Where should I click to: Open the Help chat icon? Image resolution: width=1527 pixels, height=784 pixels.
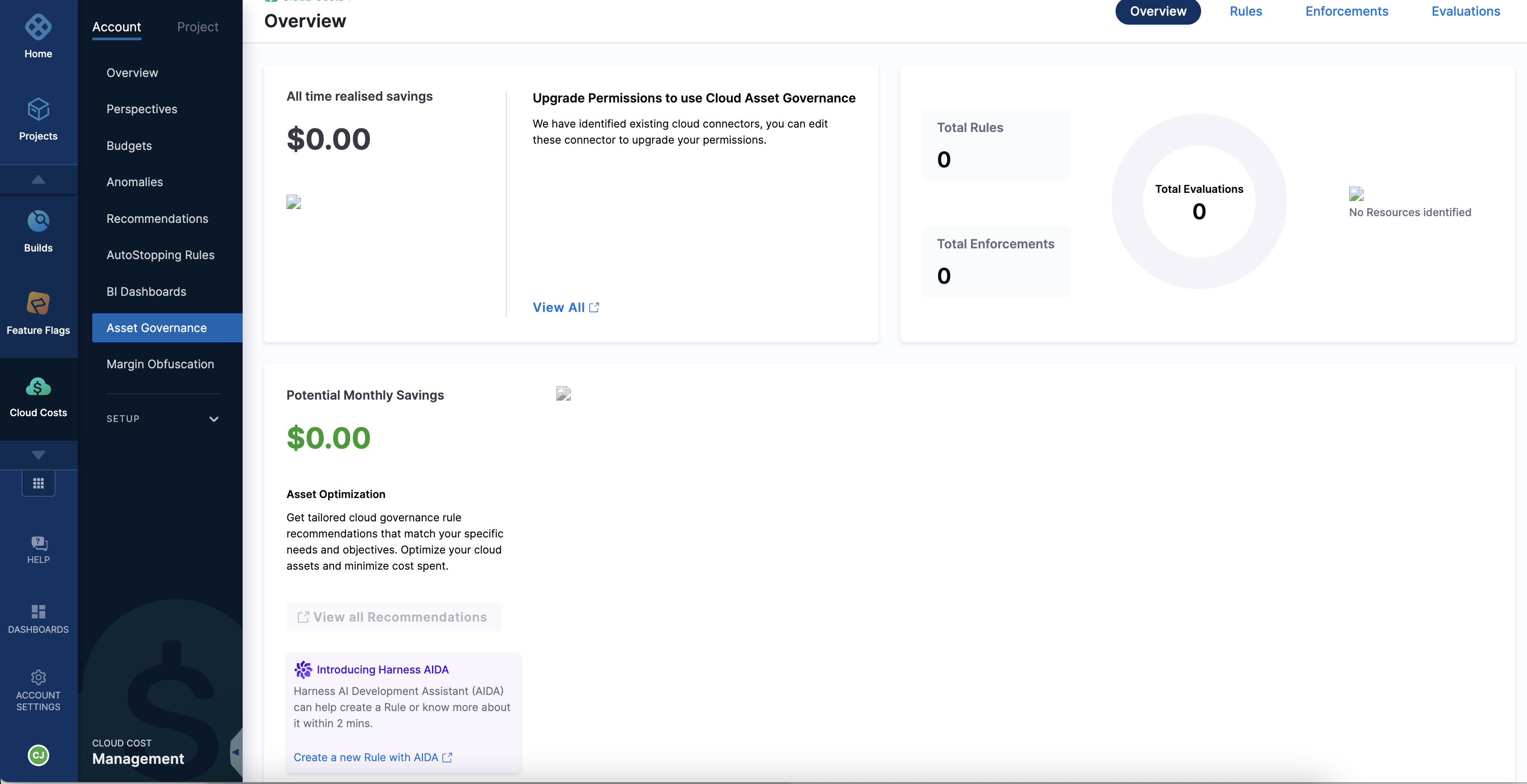point(38,543)
